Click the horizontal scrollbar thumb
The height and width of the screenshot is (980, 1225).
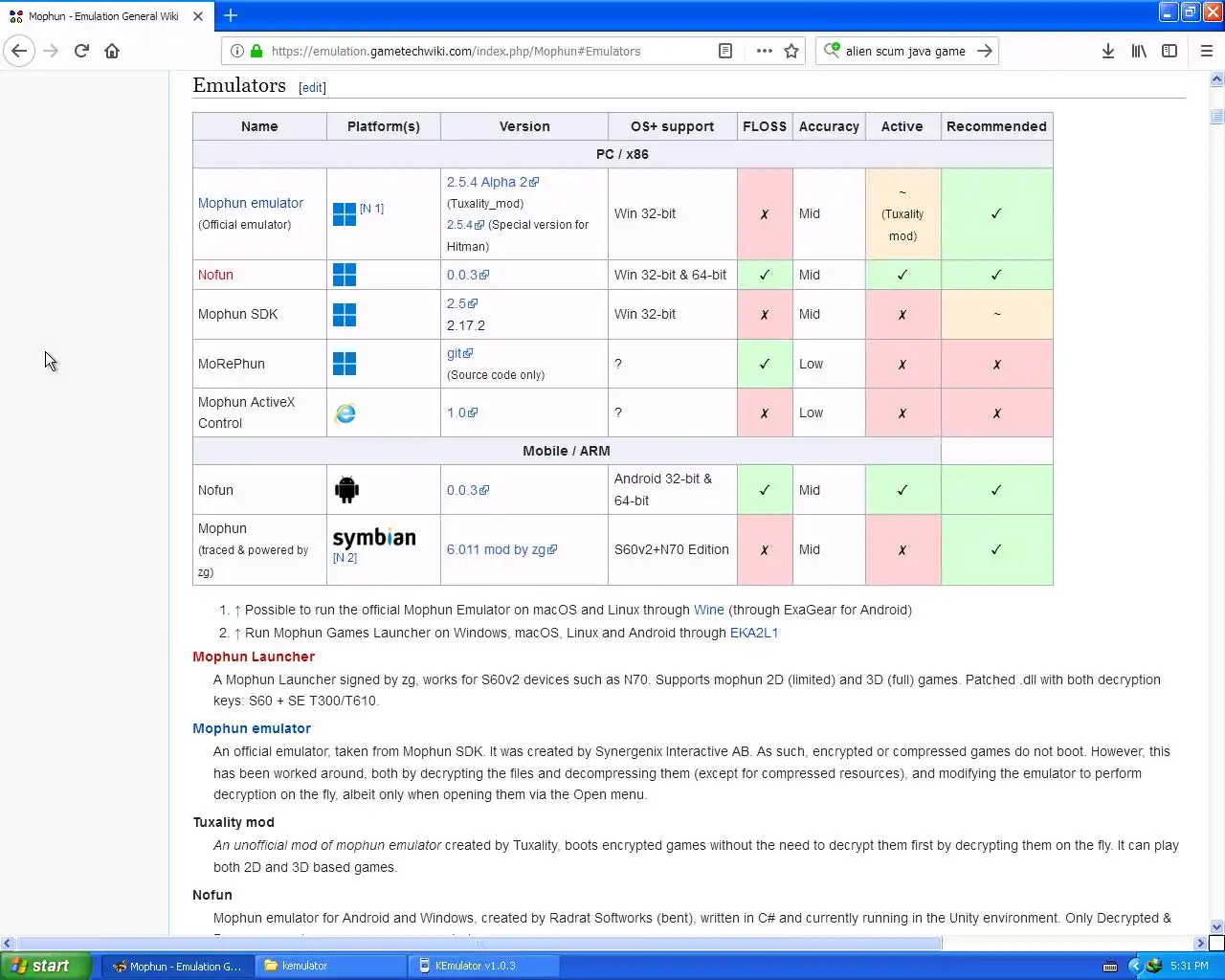point(479,943)
